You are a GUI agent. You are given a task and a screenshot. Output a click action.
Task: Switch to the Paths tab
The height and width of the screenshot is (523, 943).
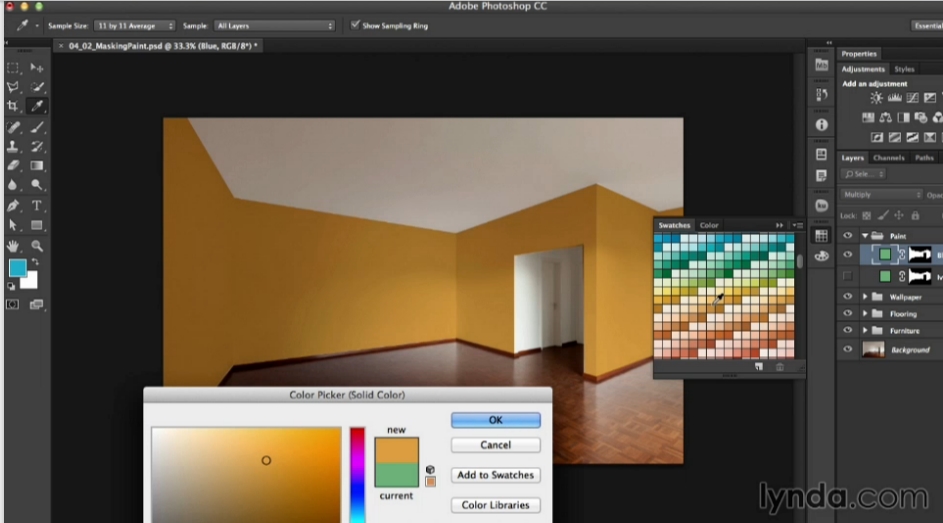(924, 158)
